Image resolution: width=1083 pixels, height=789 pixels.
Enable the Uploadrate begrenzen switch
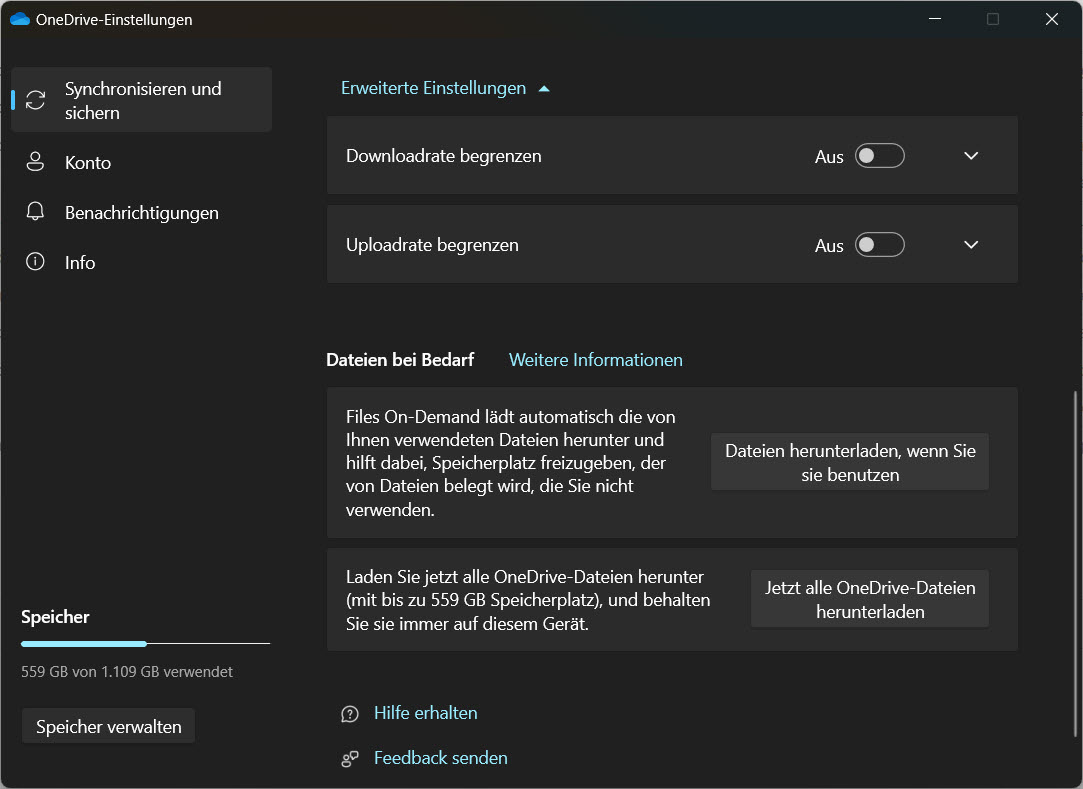(879, 245)
